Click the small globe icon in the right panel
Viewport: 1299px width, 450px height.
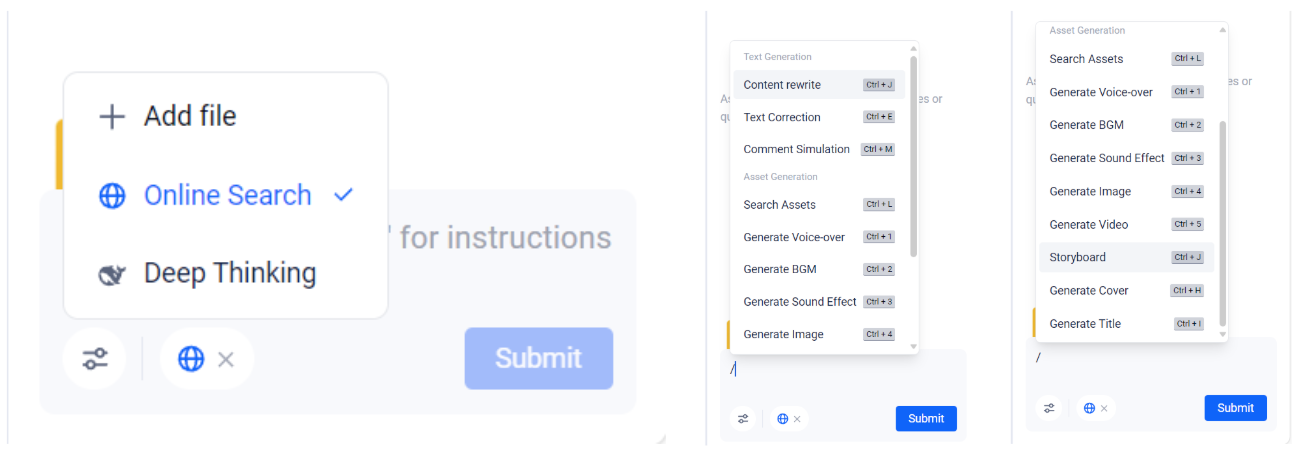pos(1089,408)
